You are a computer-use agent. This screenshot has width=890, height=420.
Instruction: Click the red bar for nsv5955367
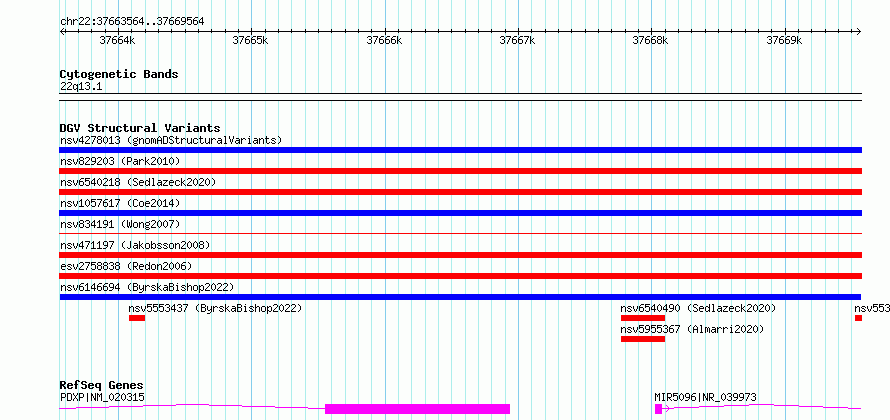click(x=643, y=339)
